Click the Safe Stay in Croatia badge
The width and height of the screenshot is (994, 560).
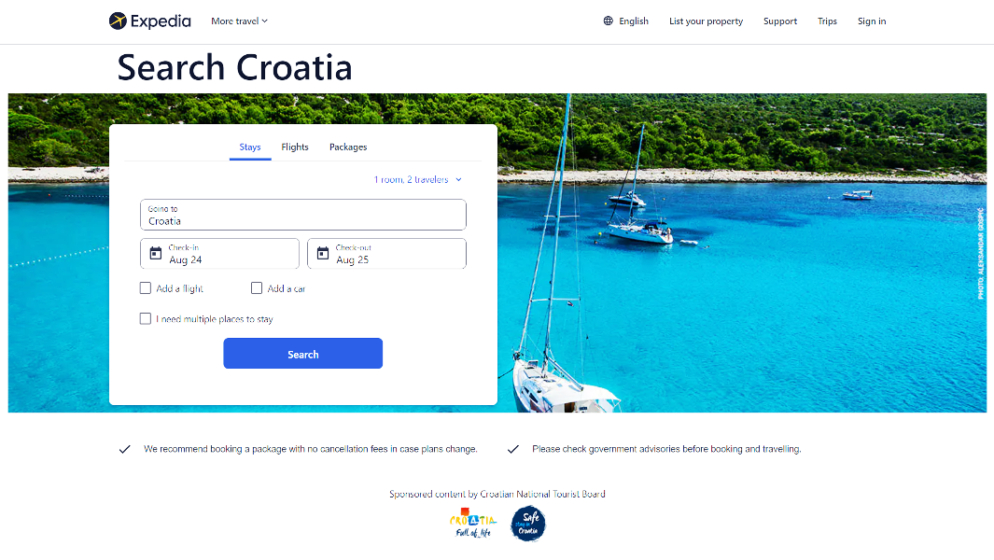coord(528,524)
